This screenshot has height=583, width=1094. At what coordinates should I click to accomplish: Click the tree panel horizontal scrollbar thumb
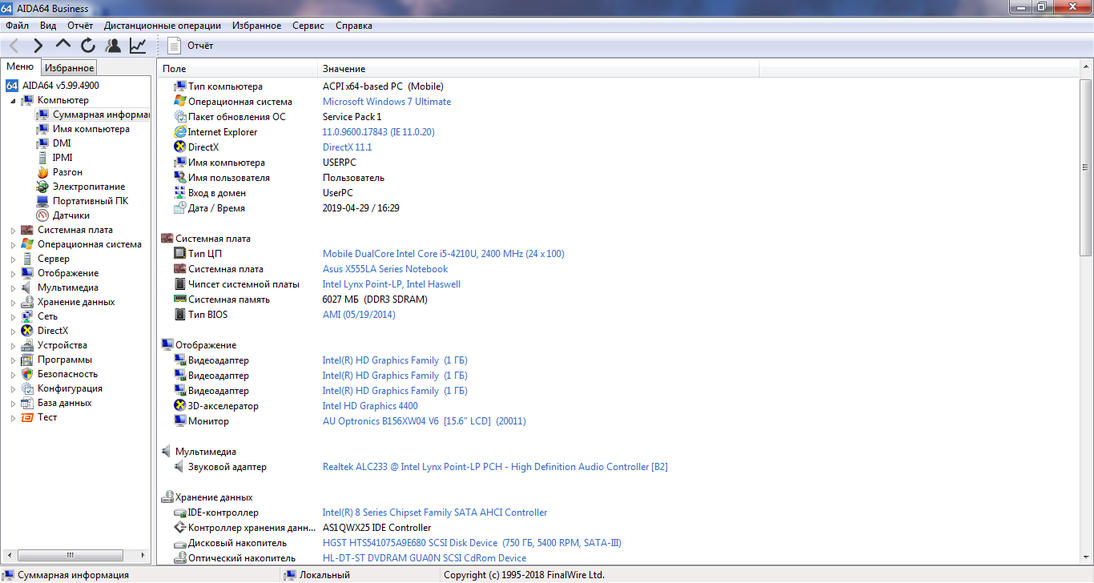(x=70, y=555)
